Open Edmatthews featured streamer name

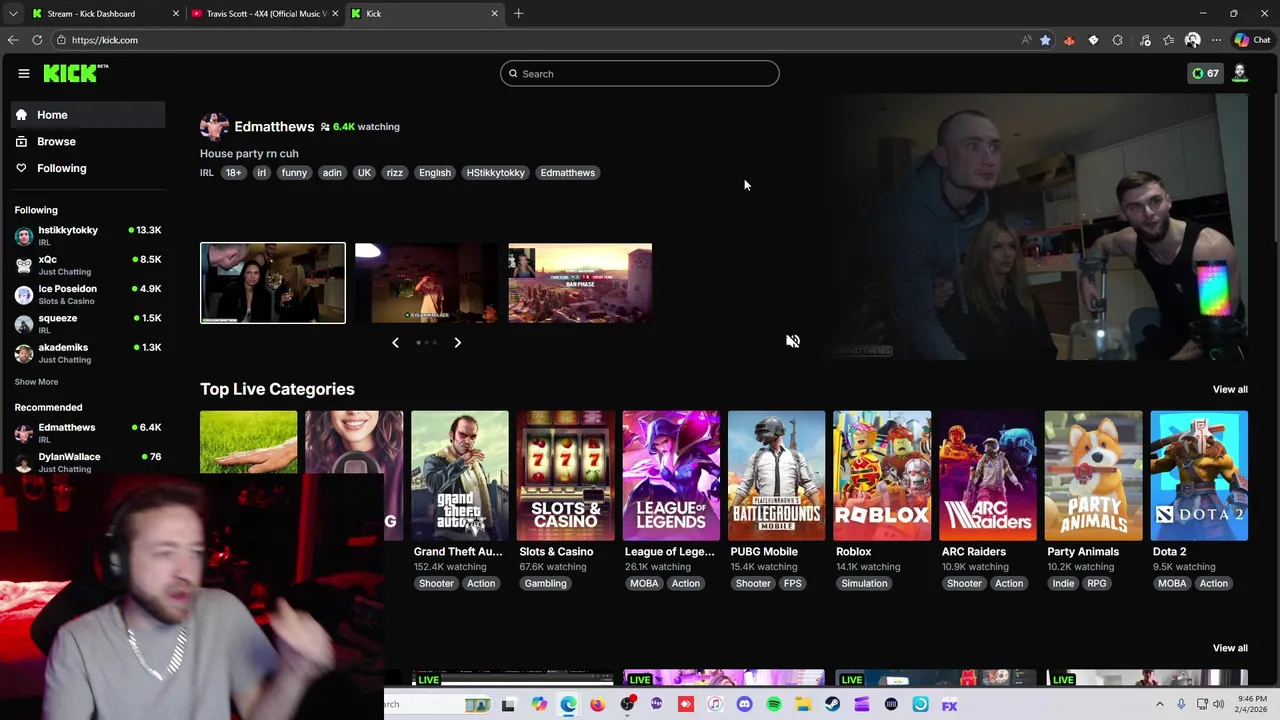(x=274, y=126)
